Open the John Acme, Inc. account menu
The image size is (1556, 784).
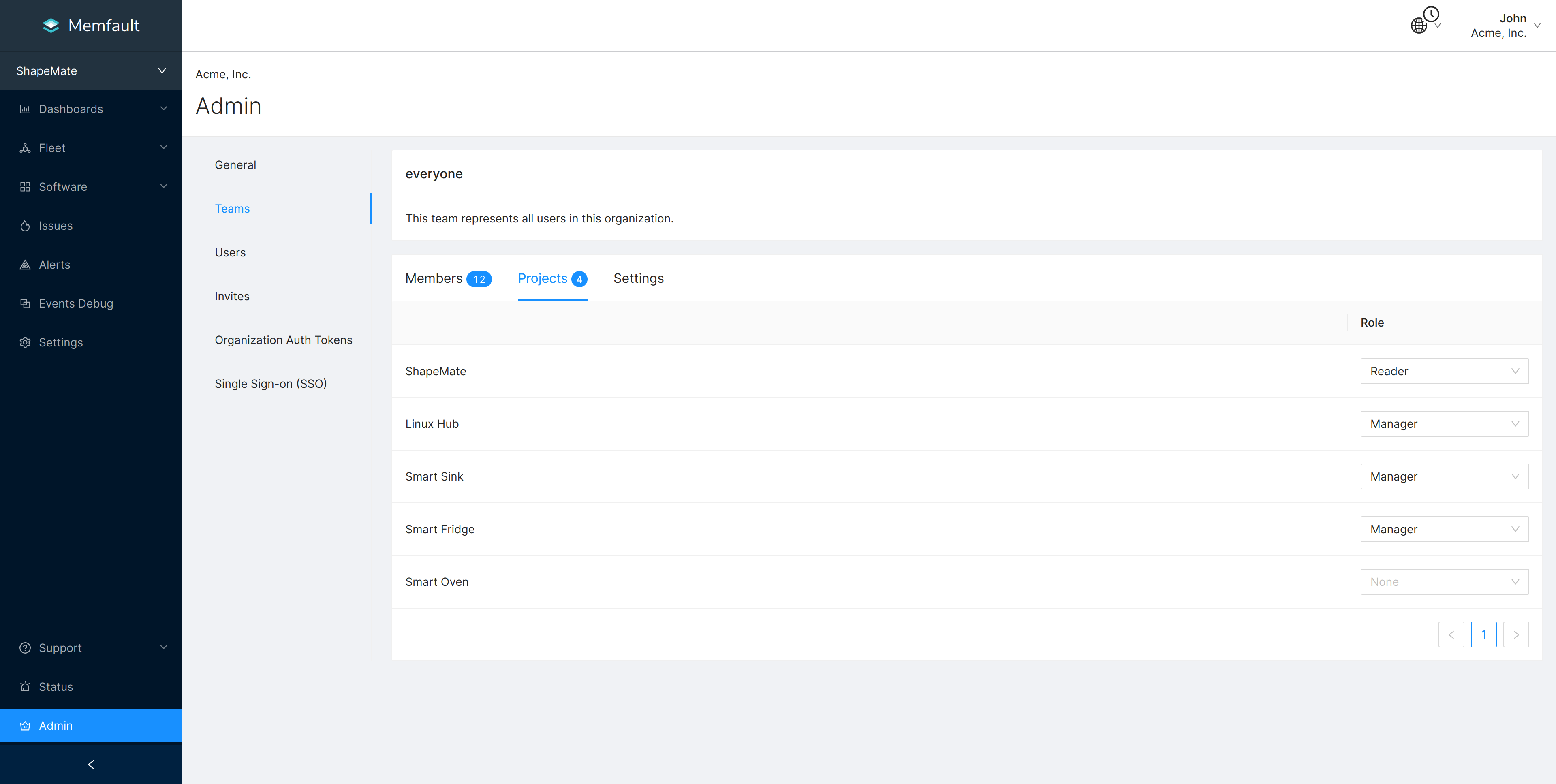[1504, 26]
